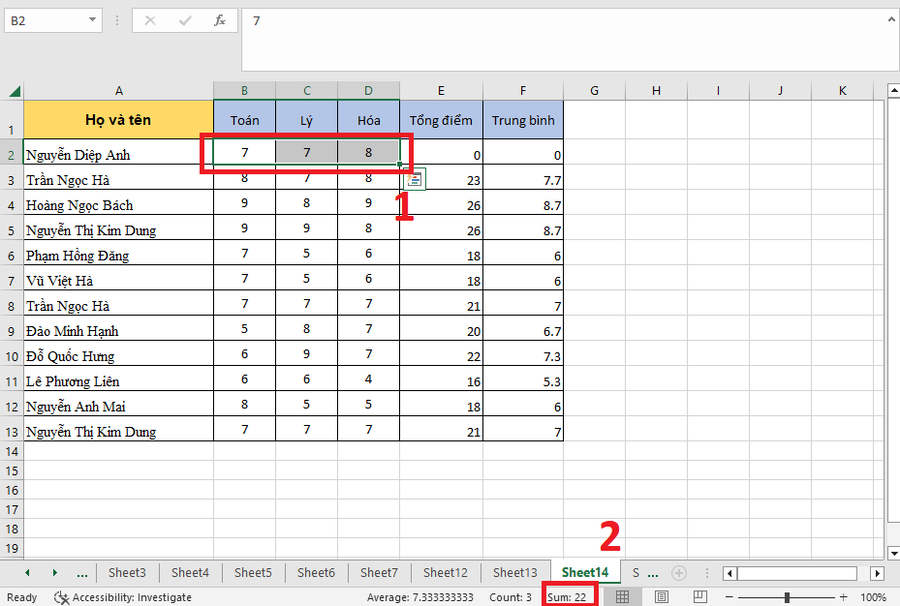Click the 'Hóa' header cell

[368, 120]
